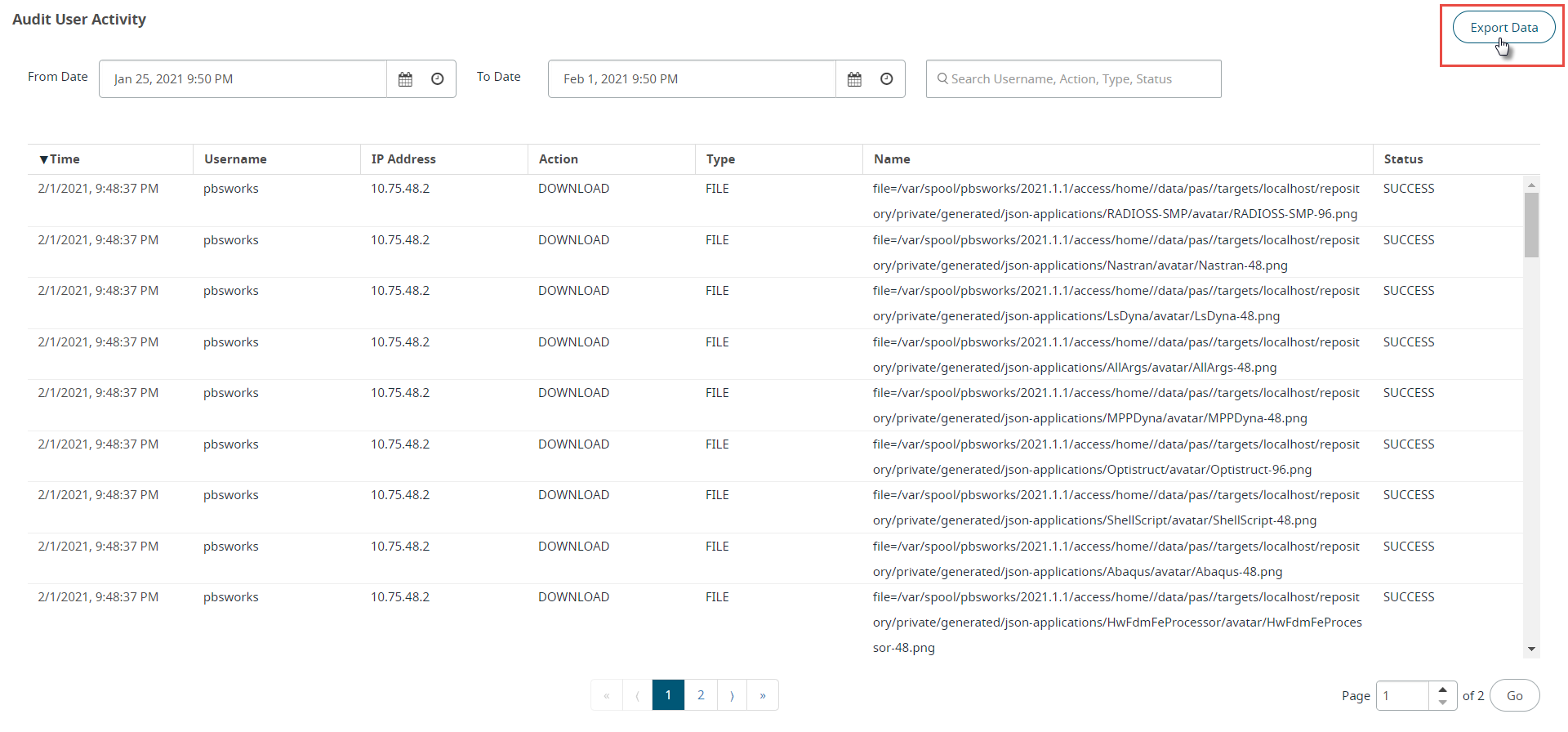Click the table's vertical scrollbar thumb
The width and height of the screenshot is (1568, 732).
click(1531, 225)
